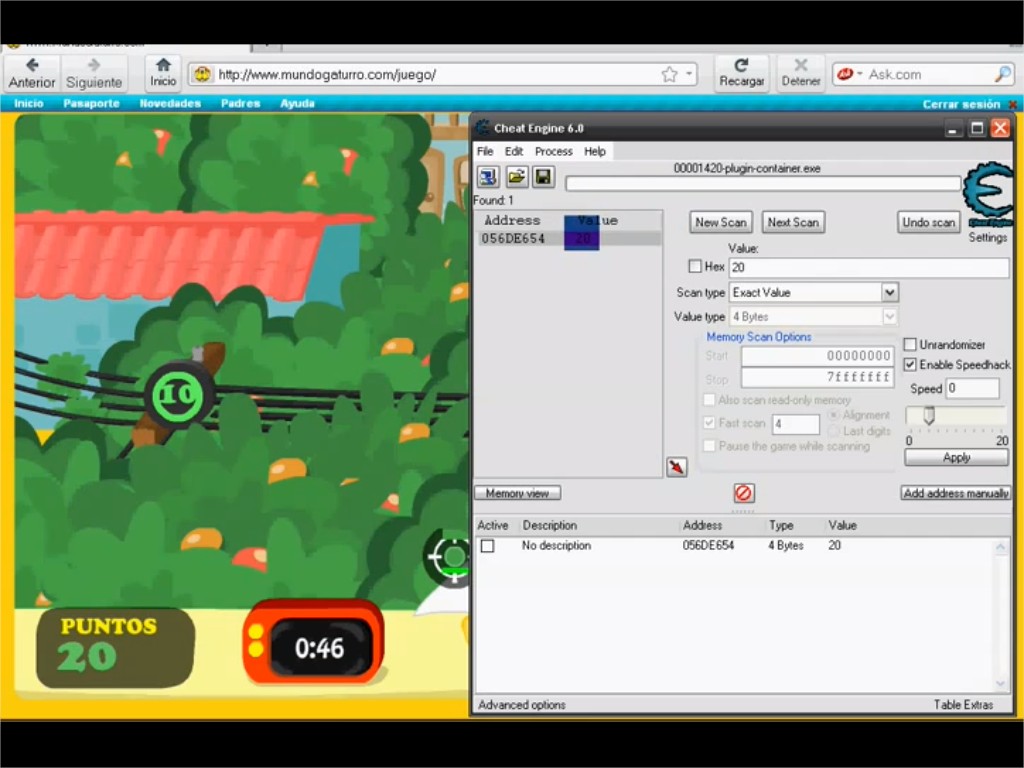Click the open folder icon in Cheat Engine
Image resolution: width=1024 pixels, height=768 pixels.
(516, 177)
